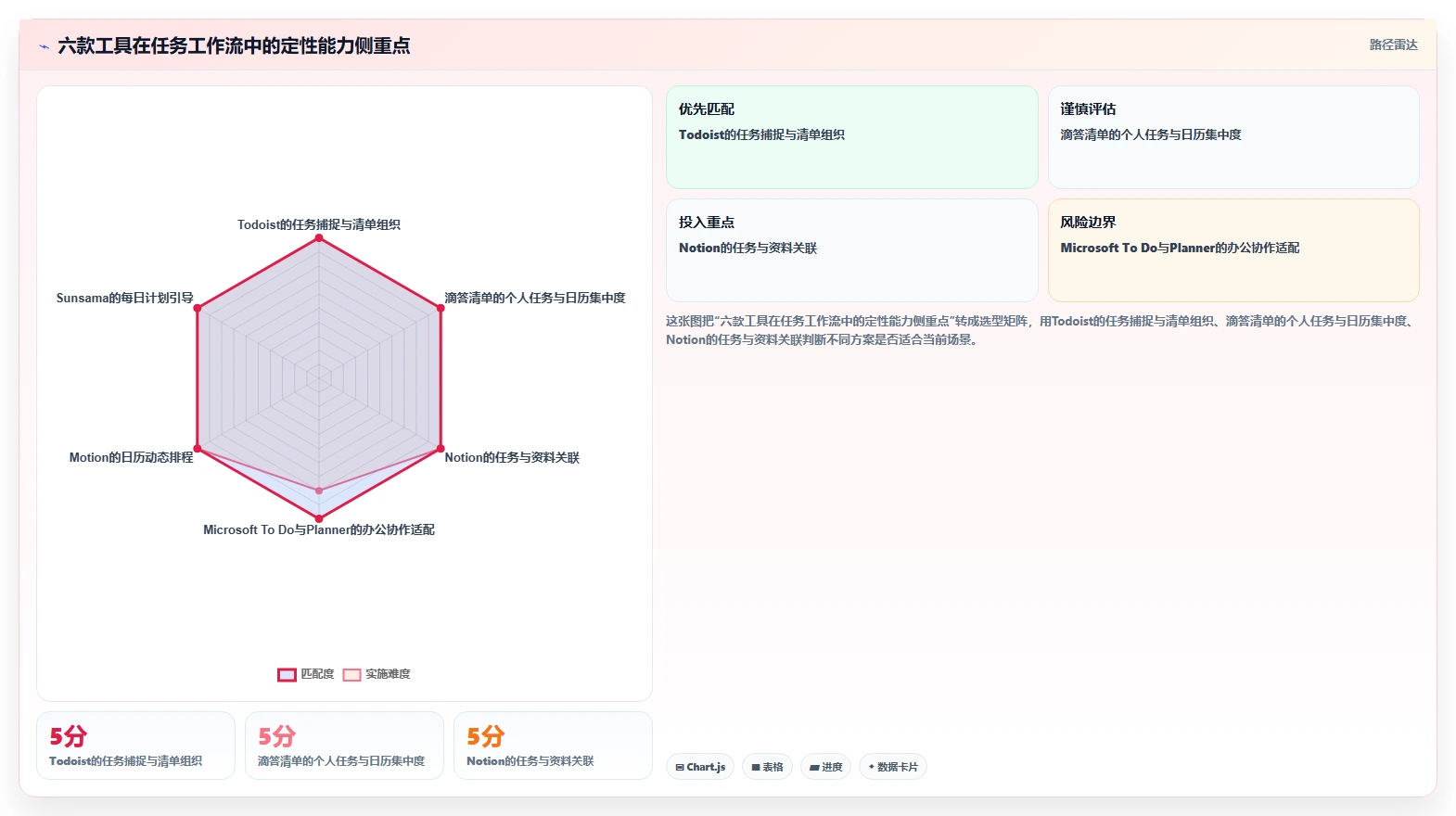
Task: Toggle the 匹配度 legend item
Action: tap(306, 674)
